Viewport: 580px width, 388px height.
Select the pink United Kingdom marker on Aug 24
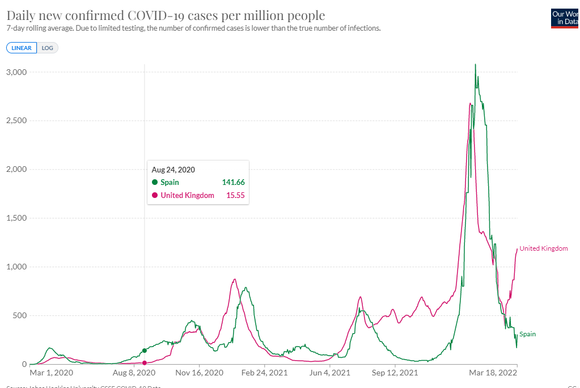[145, 363]
